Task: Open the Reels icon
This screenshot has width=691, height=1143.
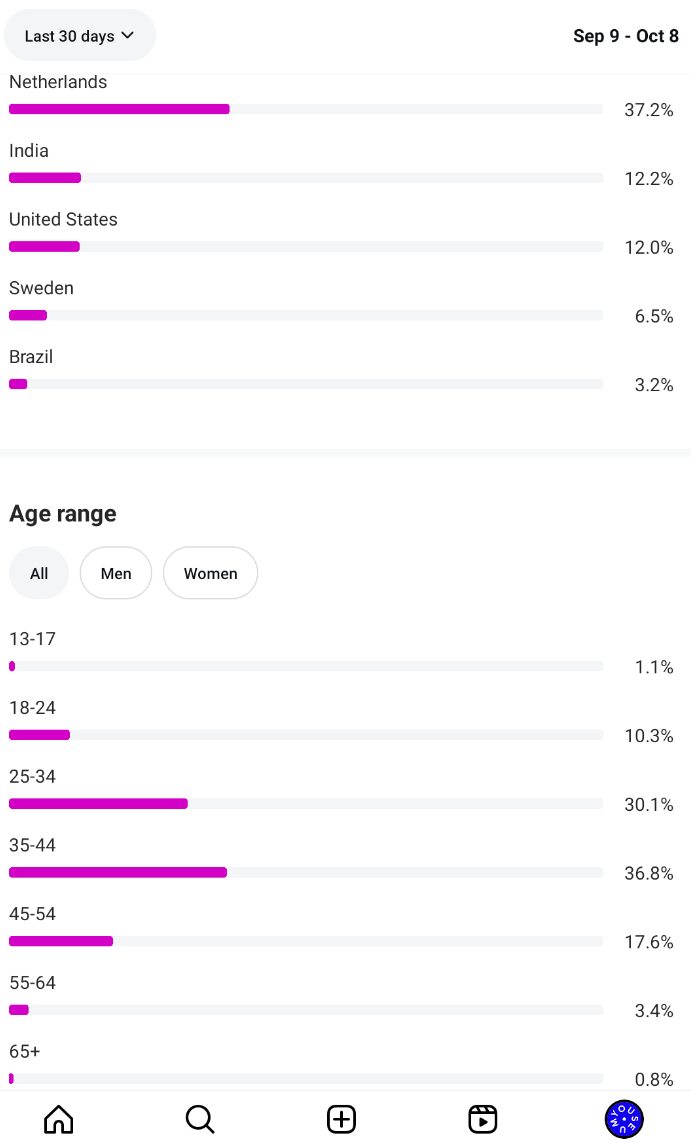Action: (483, 1118)
